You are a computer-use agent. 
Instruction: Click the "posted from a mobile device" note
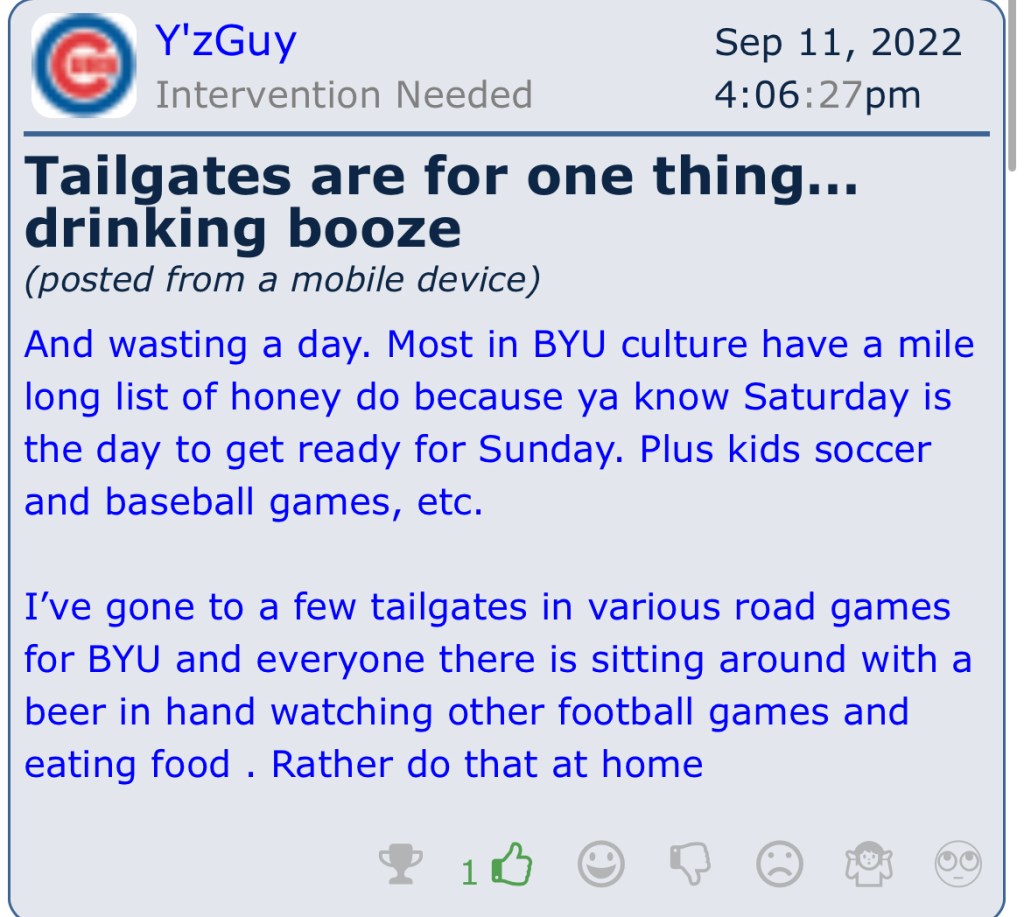(x=281, y=280)
